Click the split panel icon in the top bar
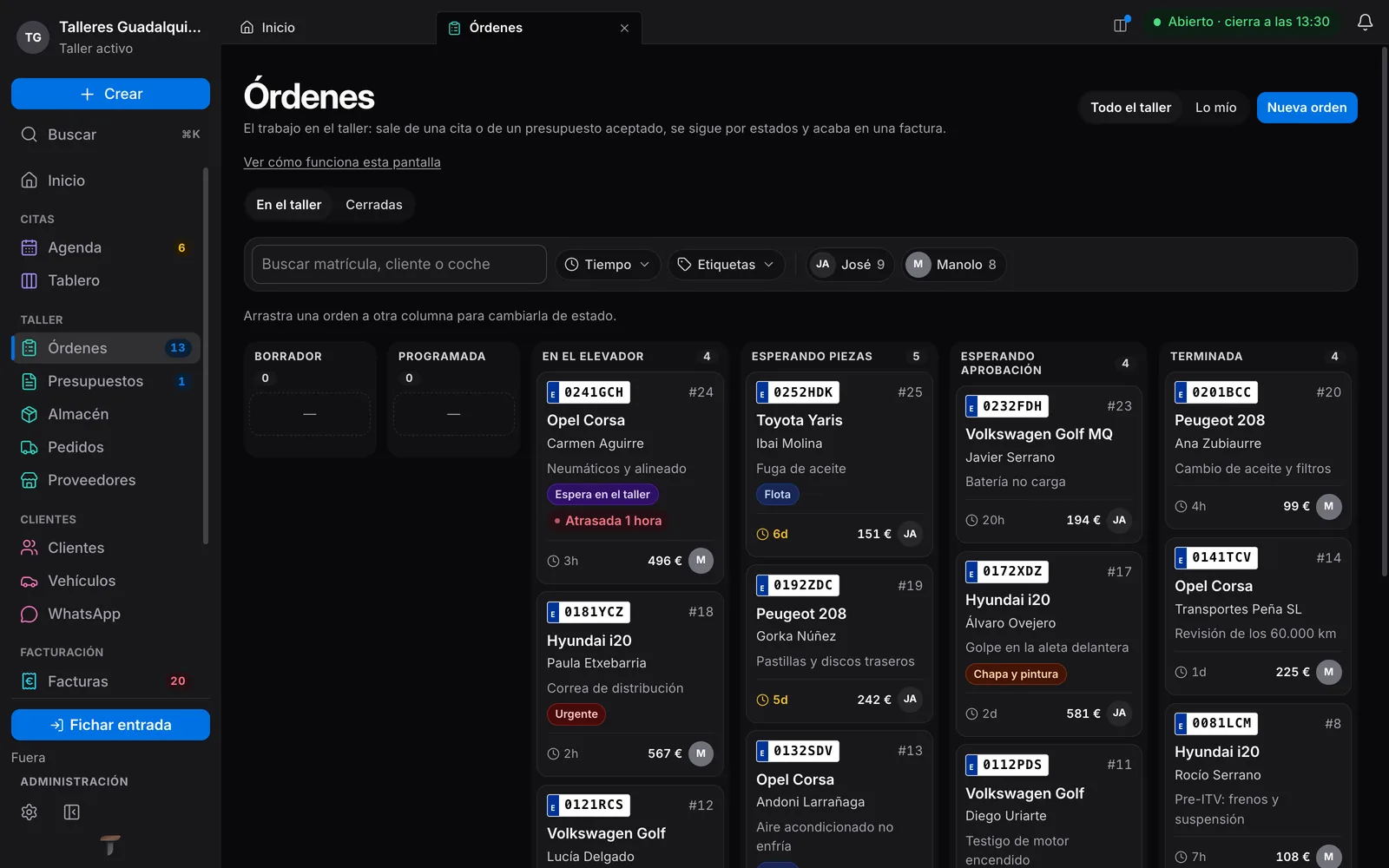 1121,23
